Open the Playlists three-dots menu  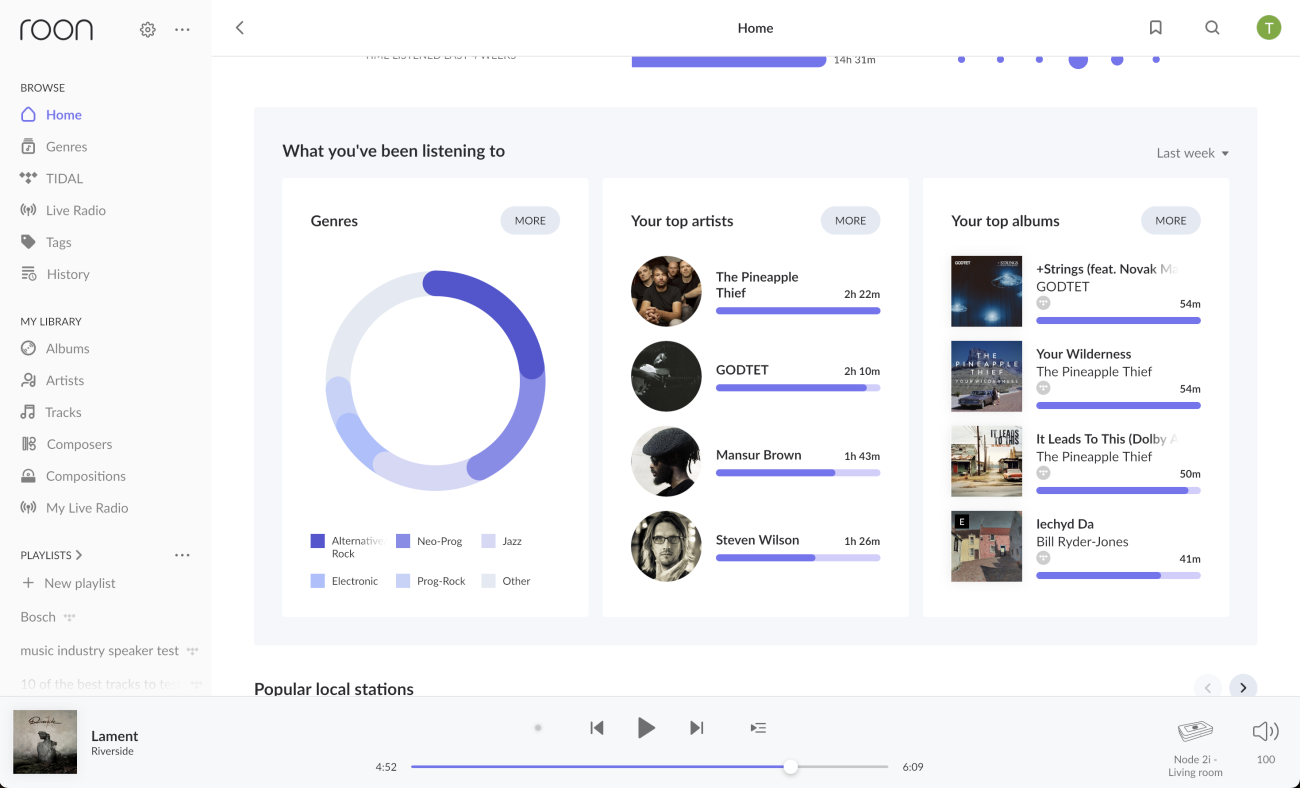pos(182,555)
